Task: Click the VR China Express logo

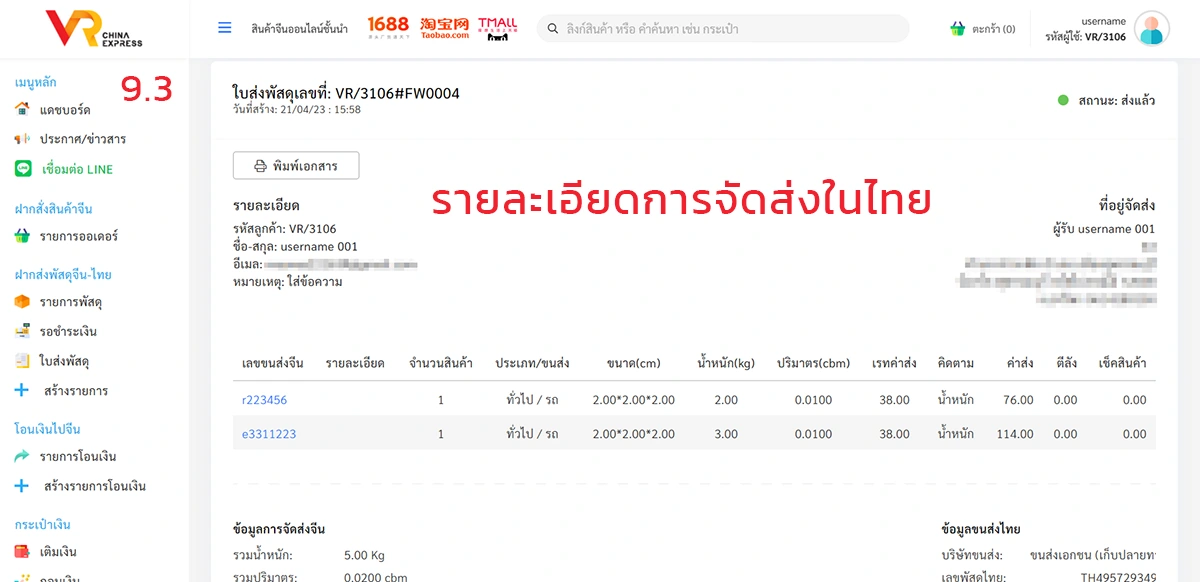Action: pos(94,29)
